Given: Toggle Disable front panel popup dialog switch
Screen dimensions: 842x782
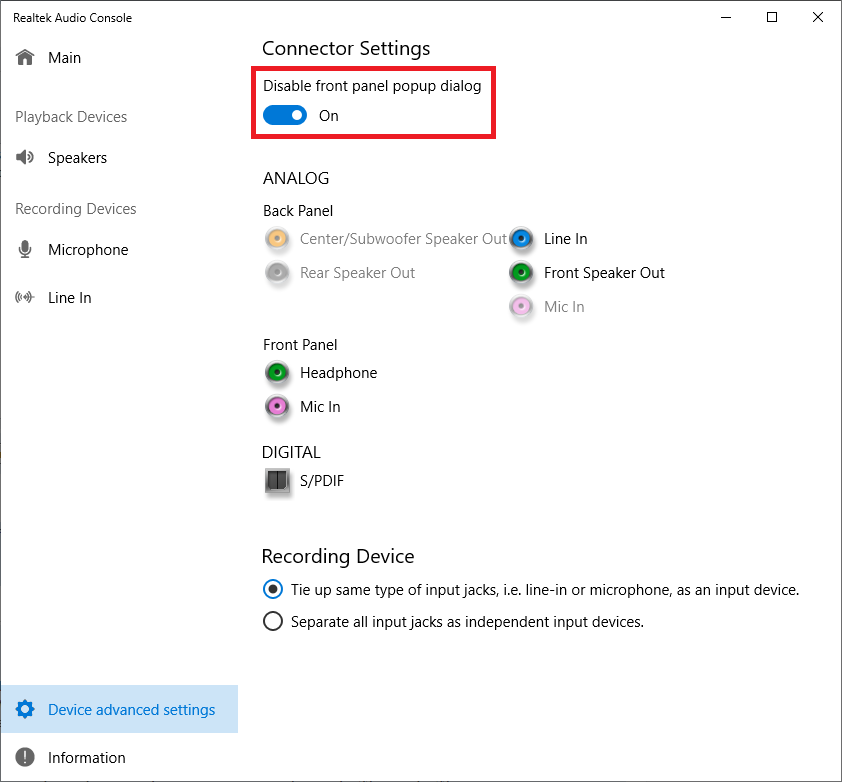Looking at the screenshot, I should tap(285, 116).
